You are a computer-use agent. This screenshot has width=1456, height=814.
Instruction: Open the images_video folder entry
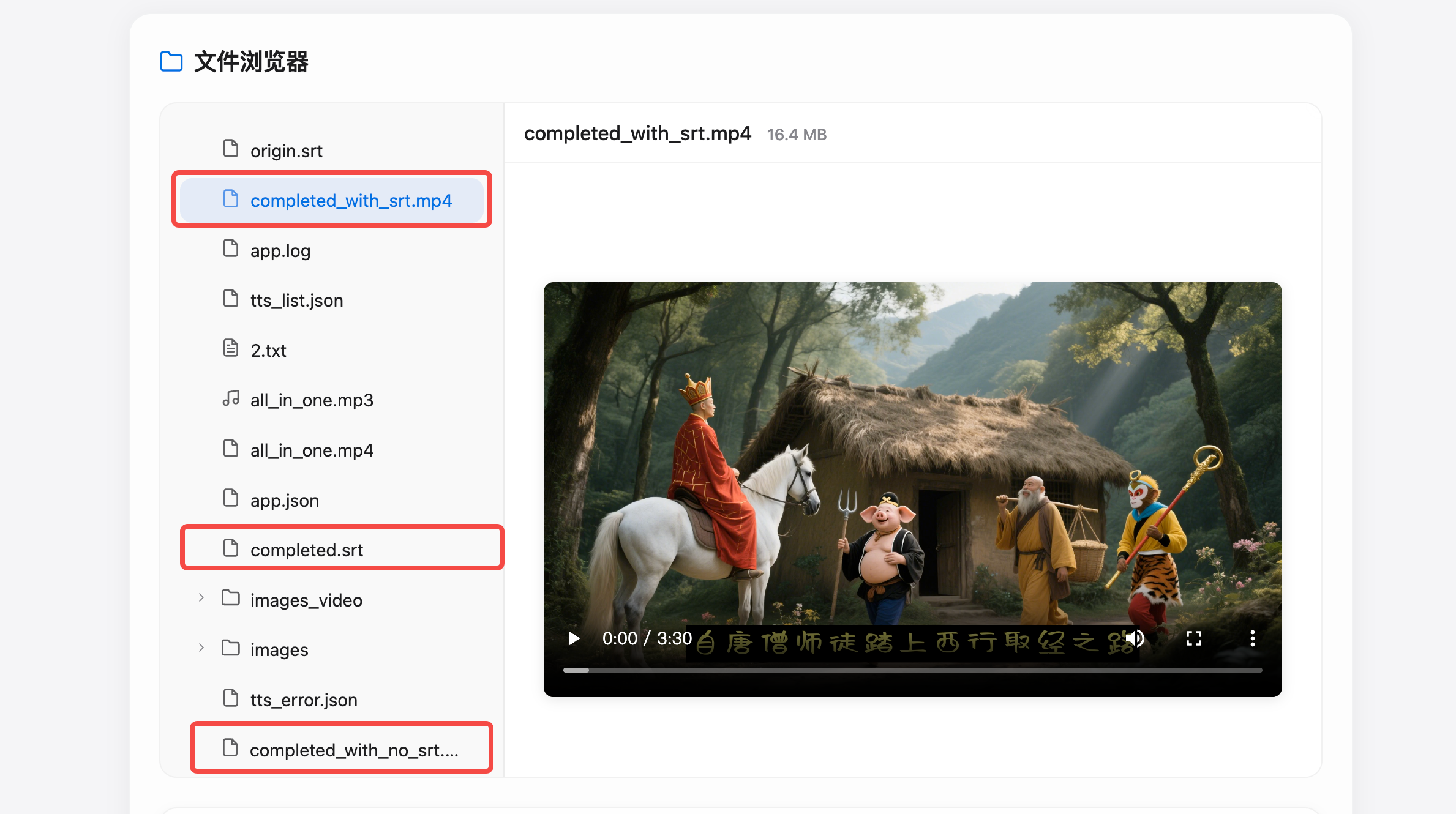coord(306,600)
